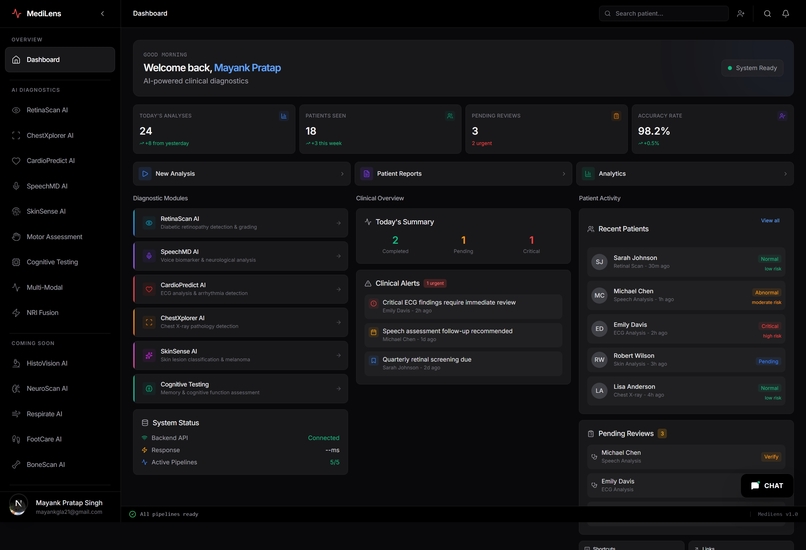This screenshot has height=550, width=806.
Task: Open Patient Reports
Action: click(x=463, y=174)
